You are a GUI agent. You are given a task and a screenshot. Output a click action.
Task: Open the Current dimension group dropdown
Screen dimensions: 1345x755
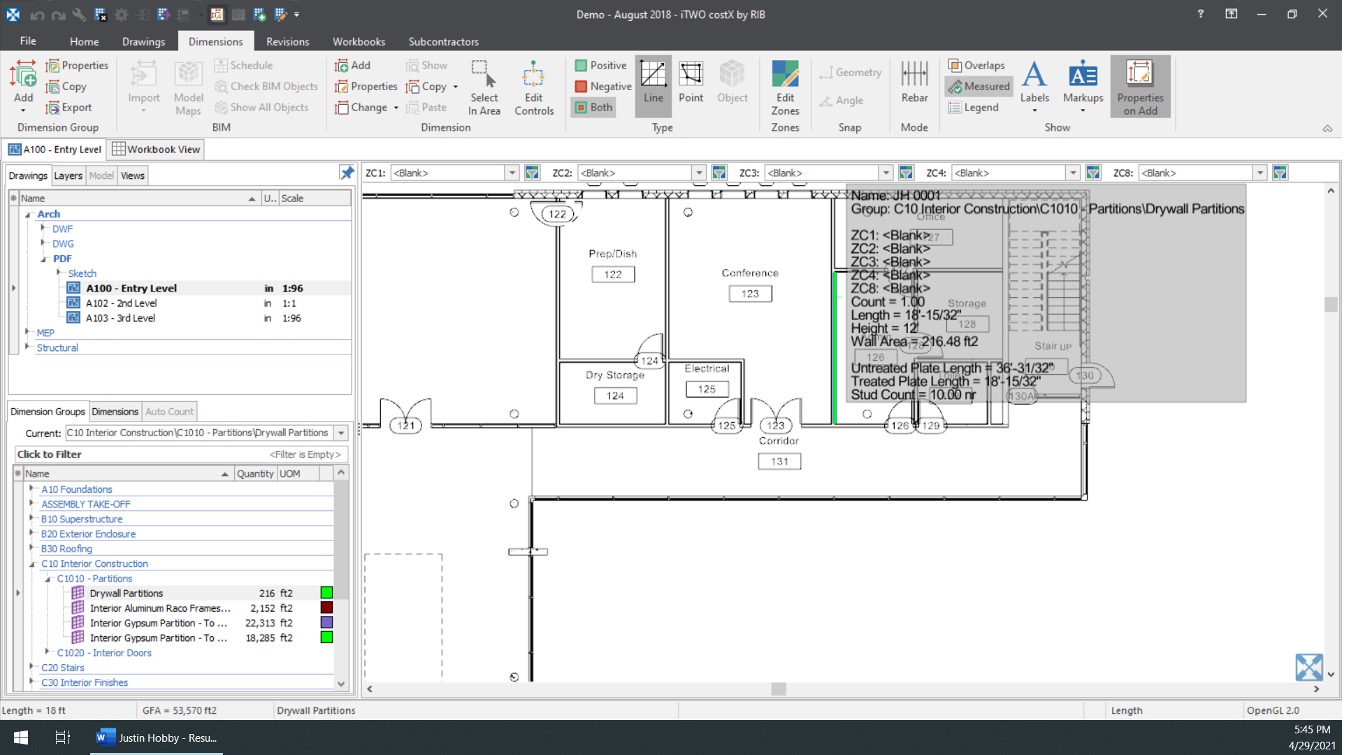pos(341,433)
